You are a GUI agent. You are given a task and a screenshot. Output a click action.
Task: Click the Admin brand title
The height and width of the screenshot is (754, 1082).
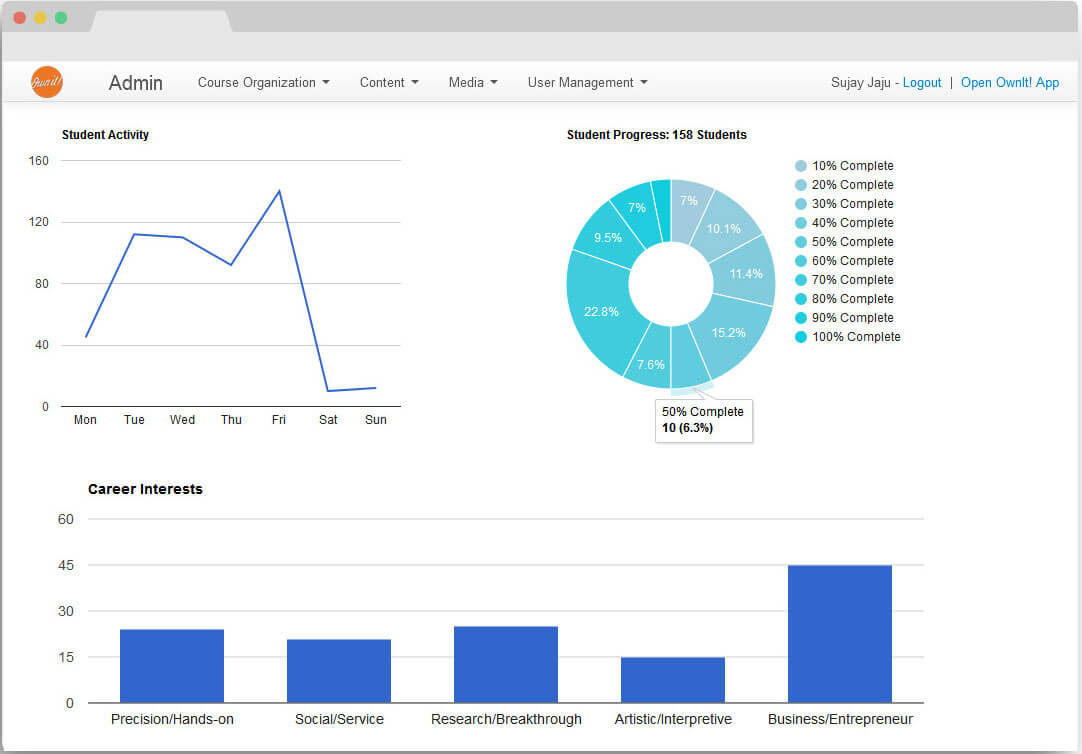point(135,83)
